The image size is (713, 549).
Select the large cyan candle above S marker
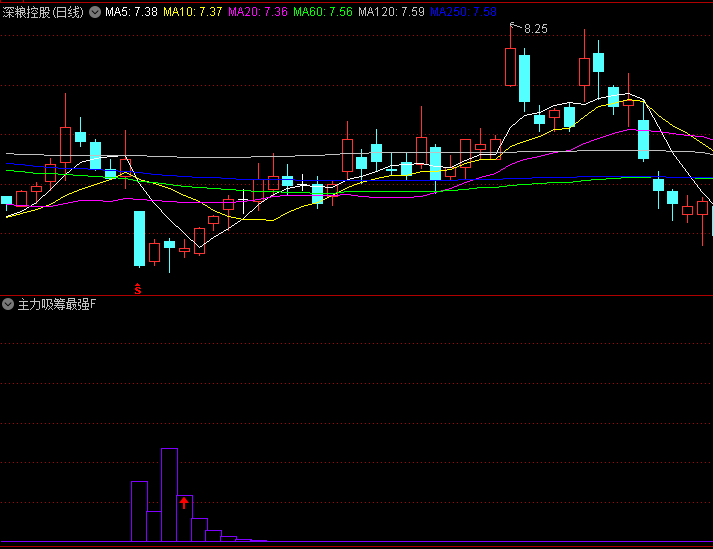[139, 238]
